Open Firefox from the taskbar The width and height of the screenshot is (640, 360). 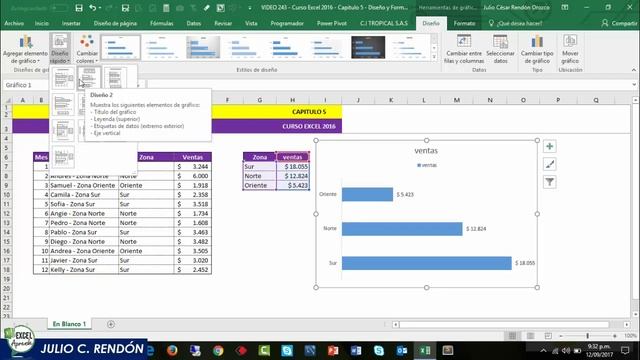pos(172,350)
